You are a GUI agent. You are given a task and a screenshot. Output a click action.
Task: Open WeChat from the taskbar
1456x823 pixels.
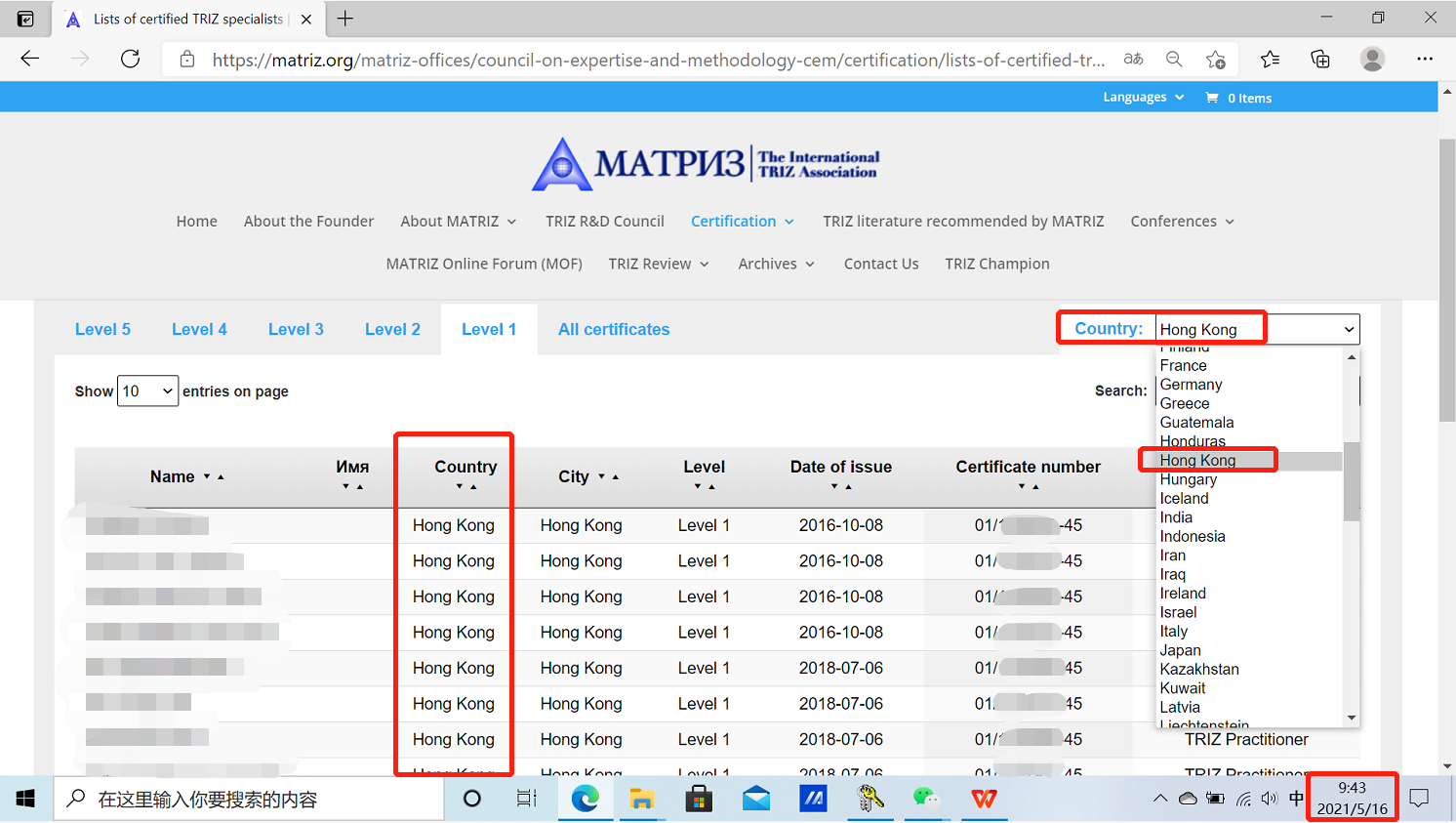[925, 799]
